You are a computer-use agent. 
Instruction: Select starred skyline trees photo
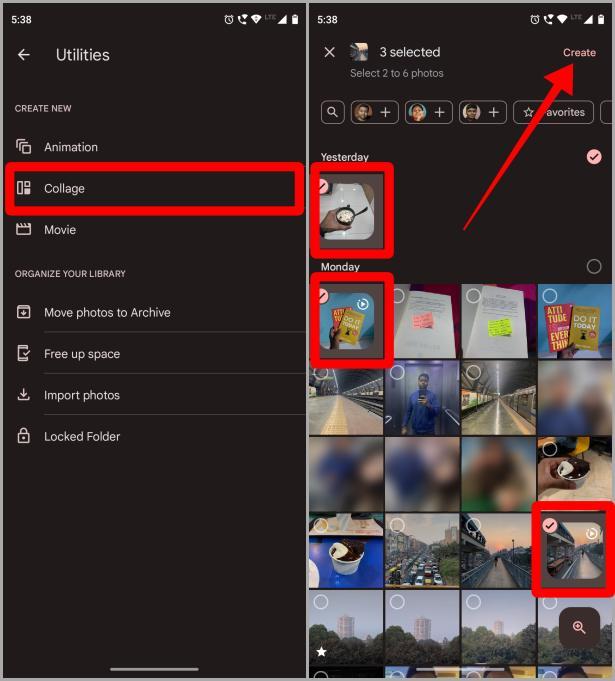[346, 627]
